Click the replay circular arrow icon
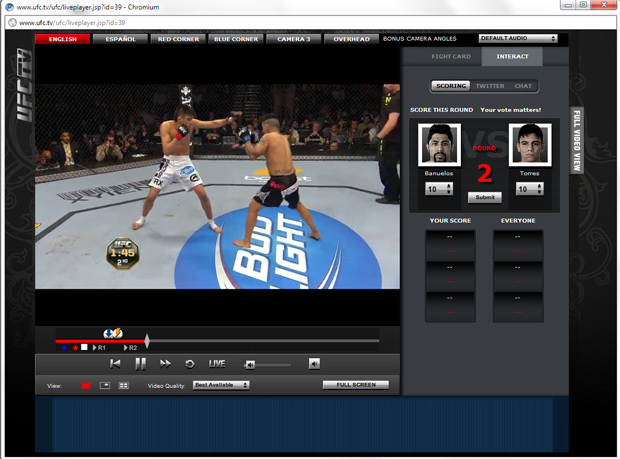Screen dimensions: 620x459 coord(190,364)
